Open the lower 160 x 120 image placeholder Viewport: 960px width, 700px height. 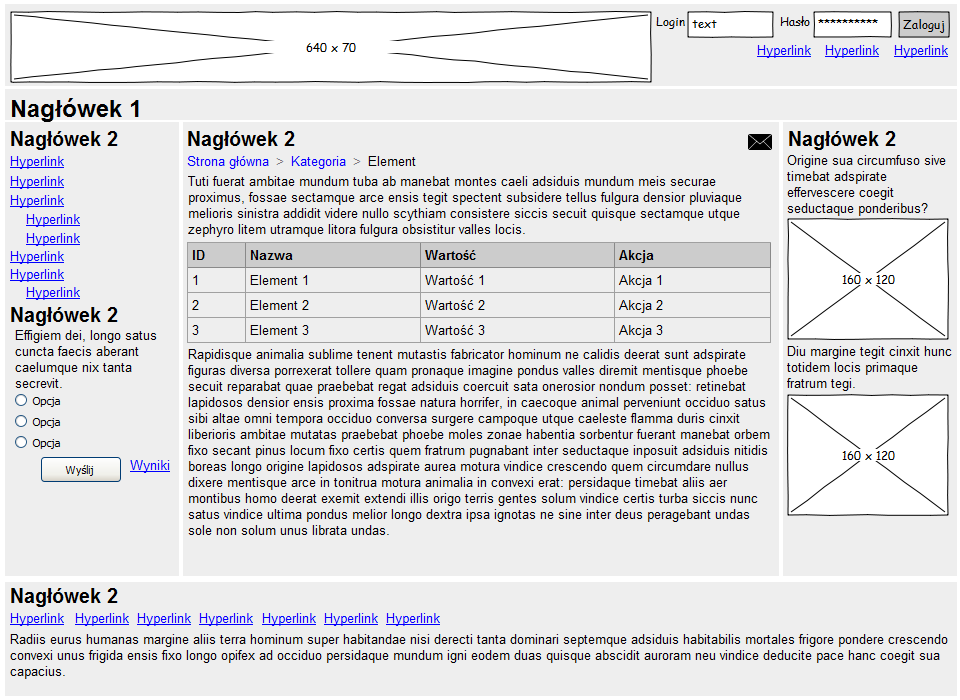click(867, 456)
